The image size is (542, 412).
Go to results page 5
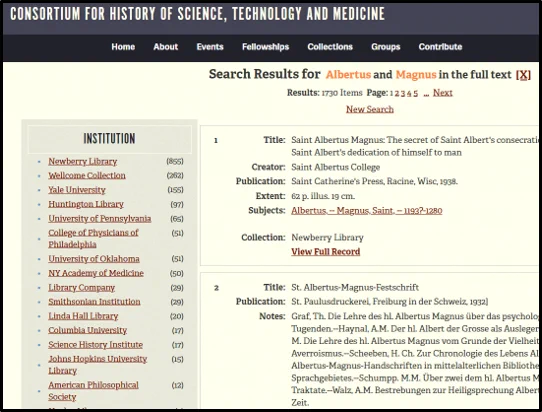click(x=415, y=93)
